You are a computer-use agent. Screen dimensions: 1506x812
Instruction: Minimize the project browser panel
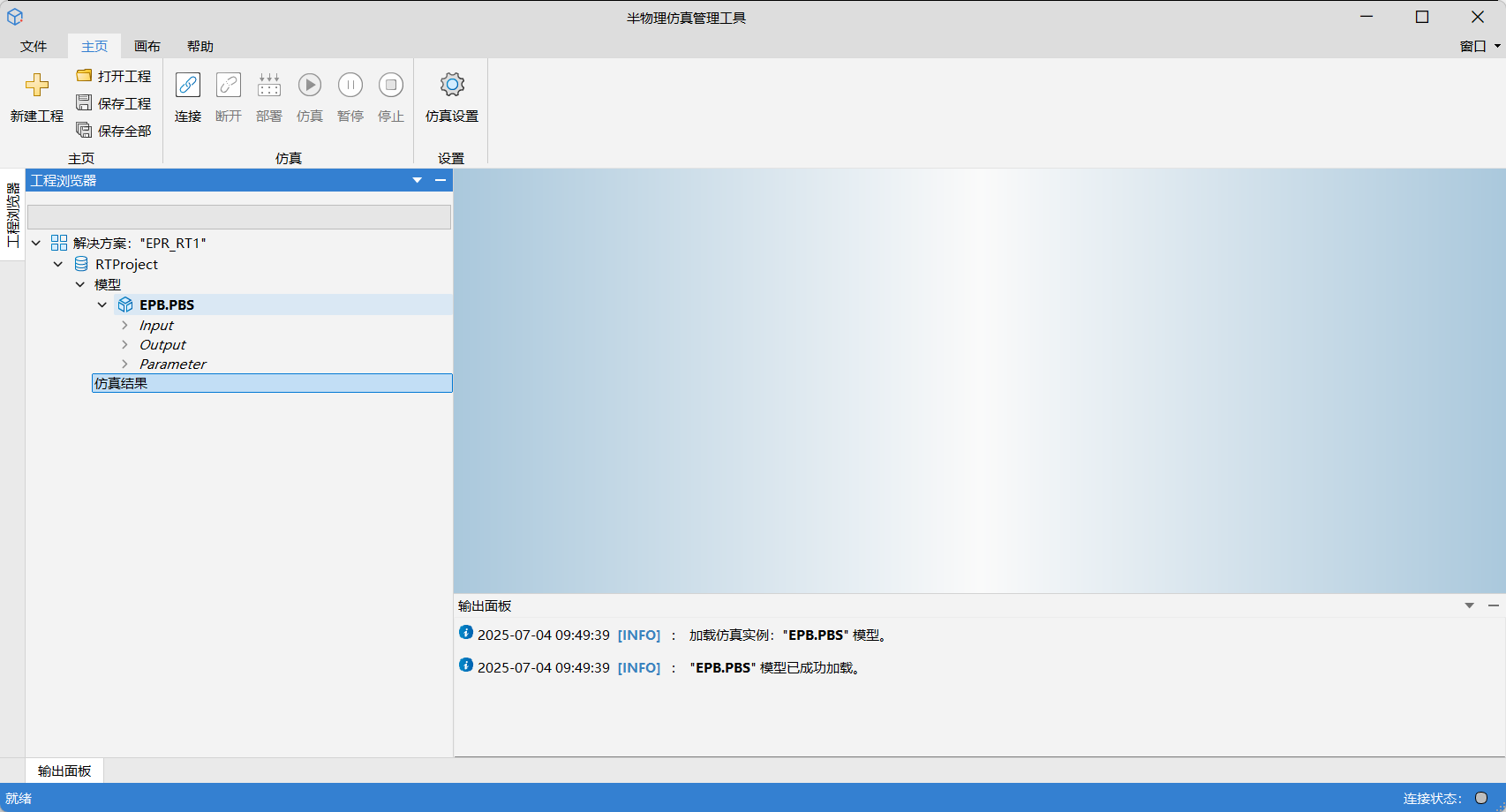441,180
